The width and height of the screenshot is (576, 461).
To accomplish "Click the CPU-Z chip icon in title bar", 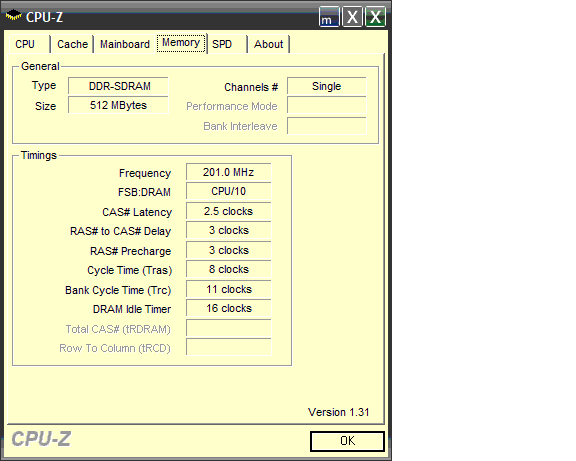I will click(14, 15).
